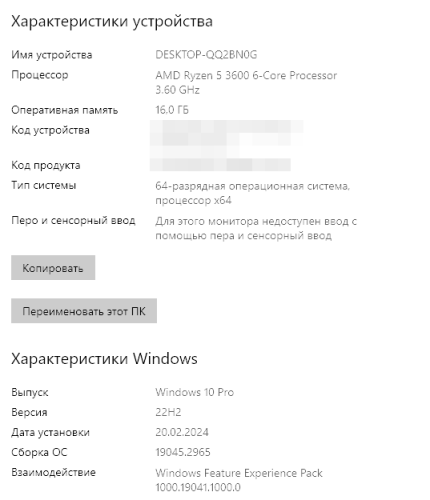Click the Характеристики Windows heading
The image size is (430, 500).
104,359
